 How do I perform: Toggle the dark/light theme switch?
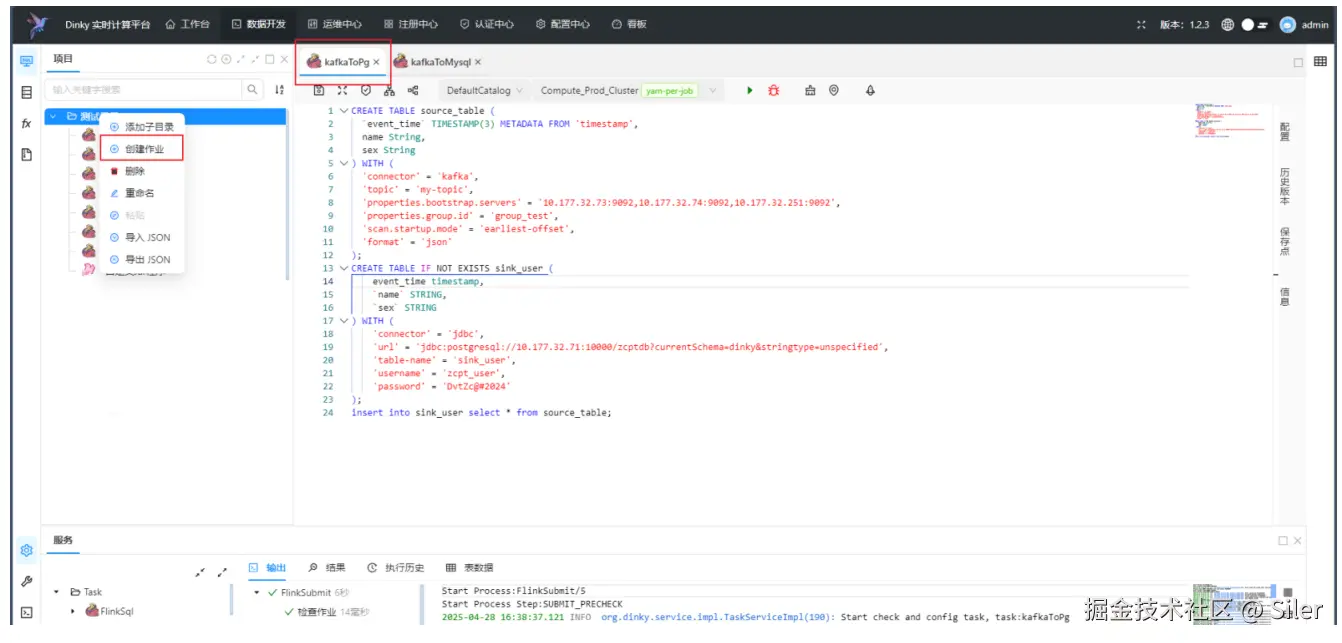click(x=1255, y=25)
